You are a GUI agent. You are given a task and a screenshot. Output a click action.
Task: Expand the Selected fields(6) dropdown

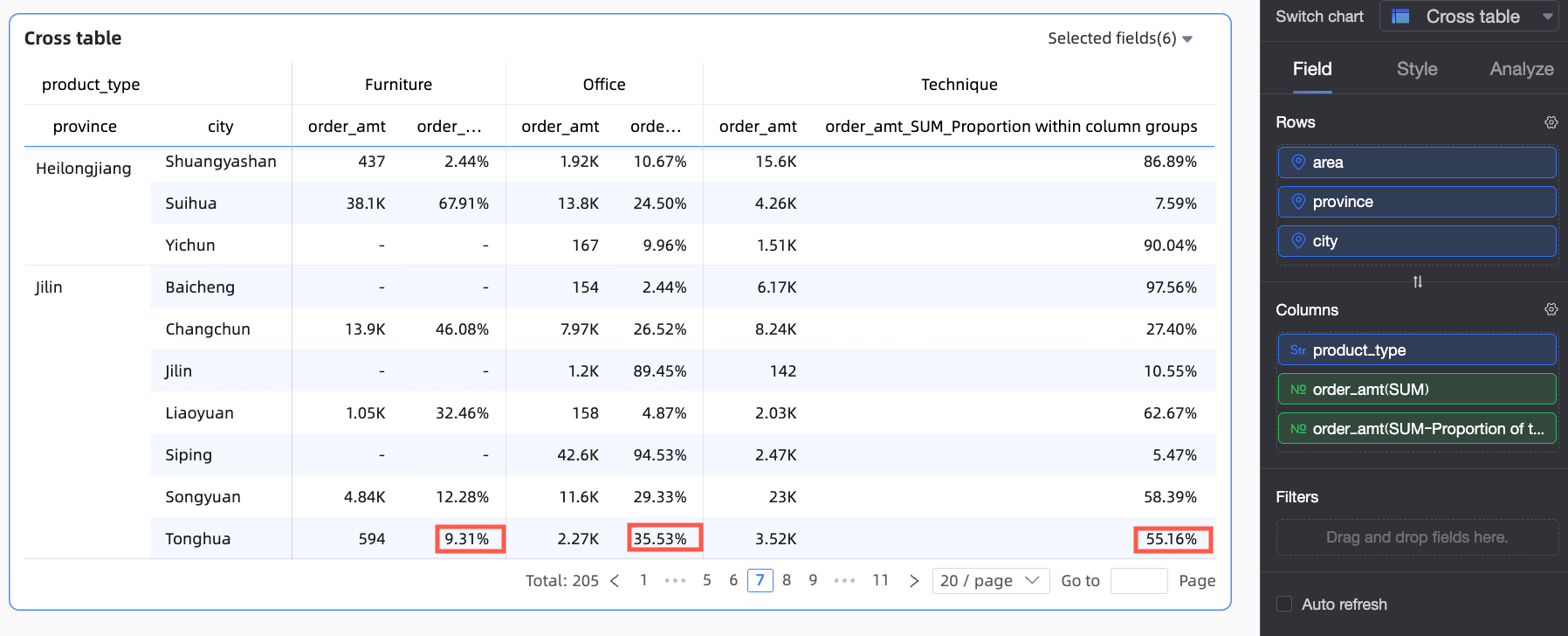(x=1120, y=38)
